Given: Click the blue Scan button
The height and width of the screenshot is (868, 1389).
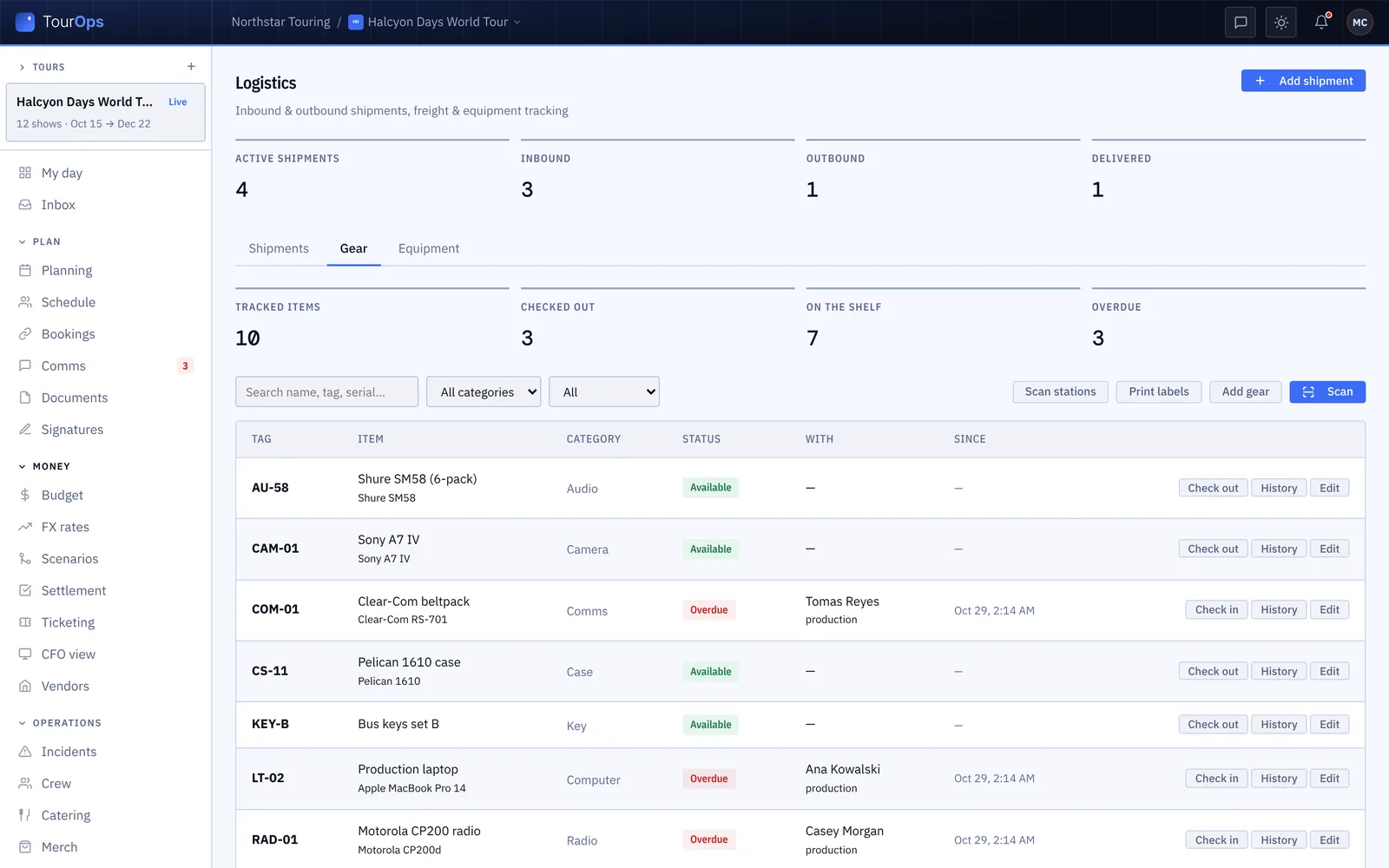Looking at the screenshot, I should (x=1327, y=391).
